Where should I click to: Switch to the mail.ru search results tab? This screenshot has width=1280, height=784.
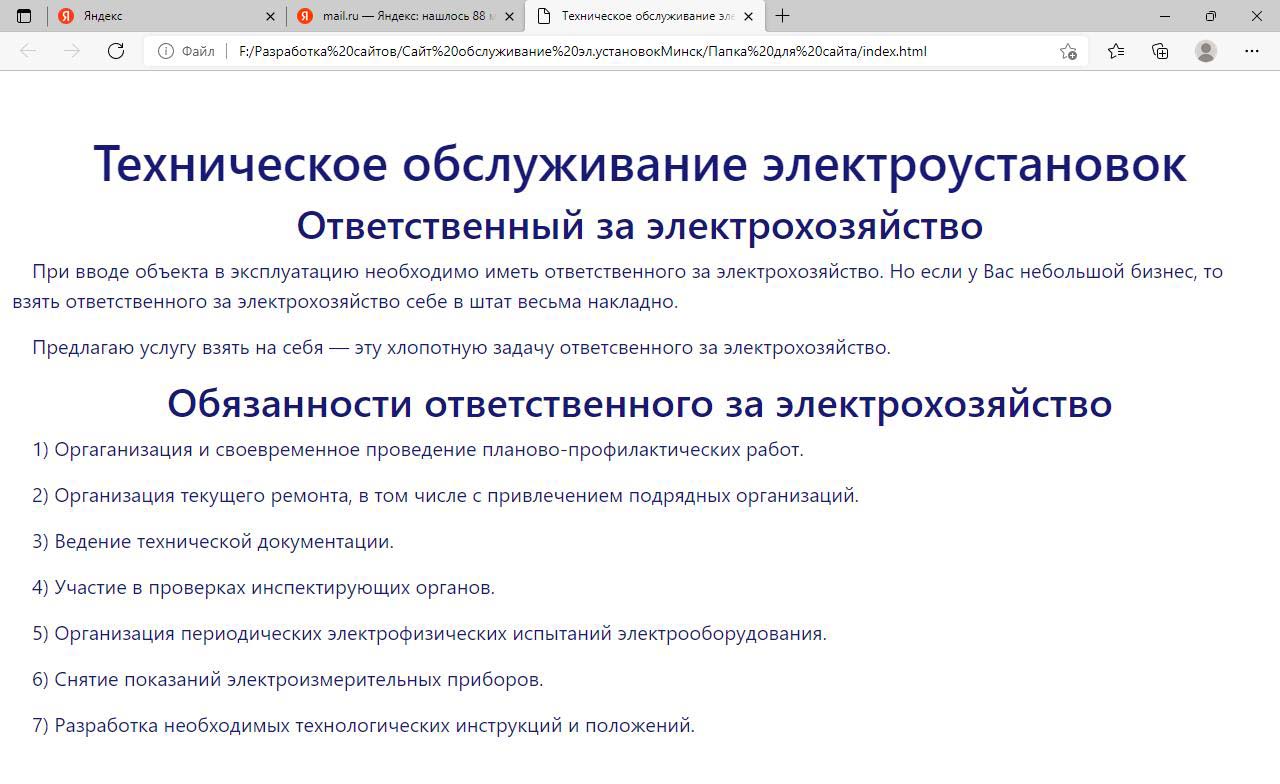tap(400, 16)
